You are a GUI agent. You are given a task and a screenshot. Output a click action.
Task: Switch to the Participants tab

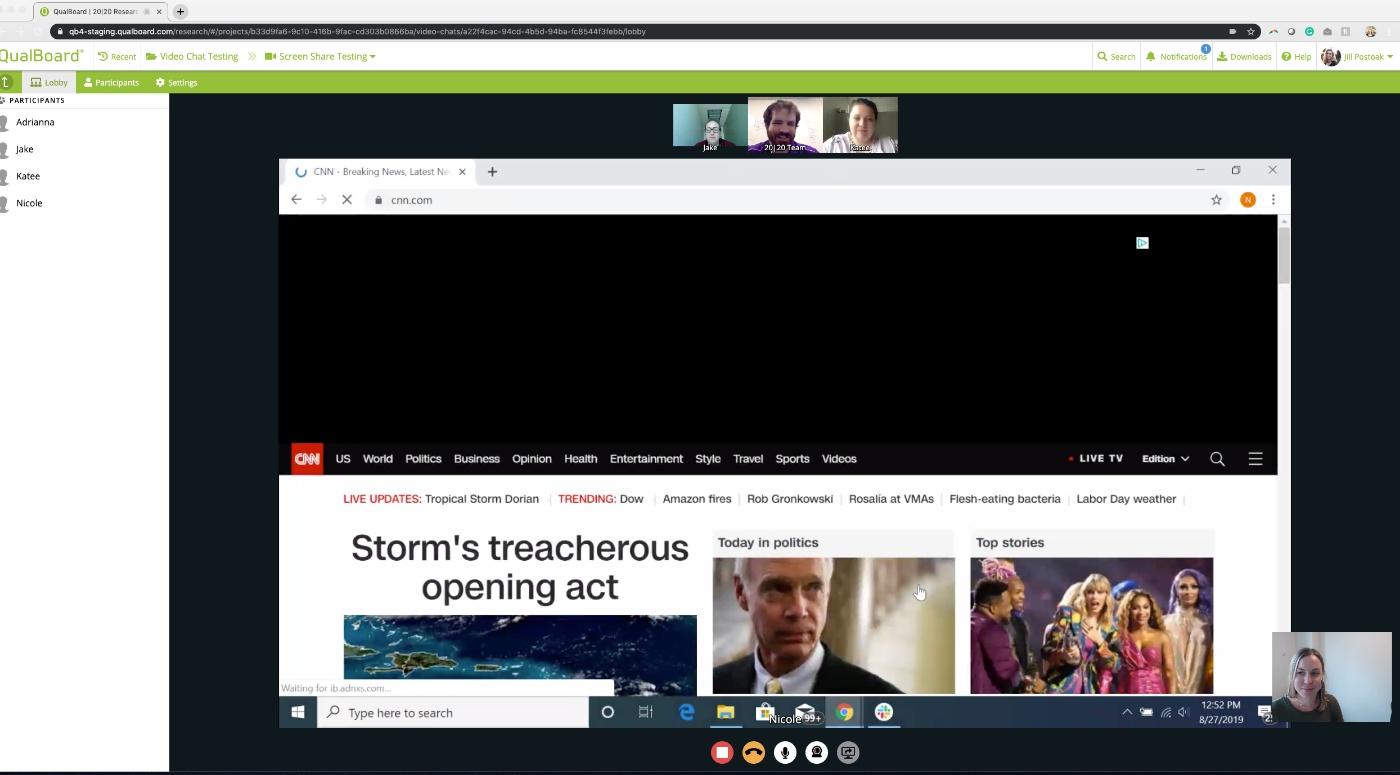point(111,82)
